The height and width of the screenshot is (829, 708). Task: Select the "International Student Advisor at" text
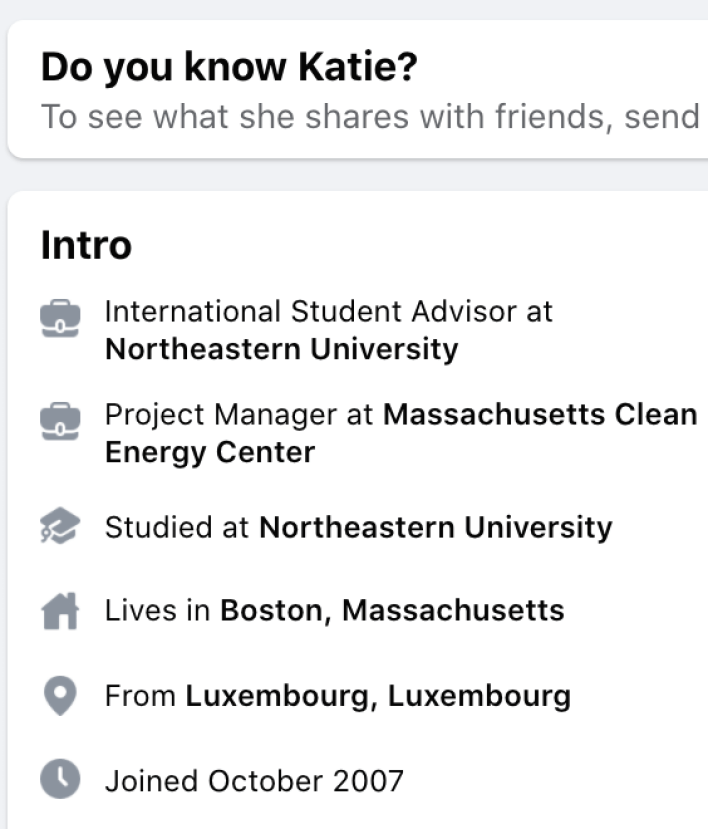coord(328,311)
